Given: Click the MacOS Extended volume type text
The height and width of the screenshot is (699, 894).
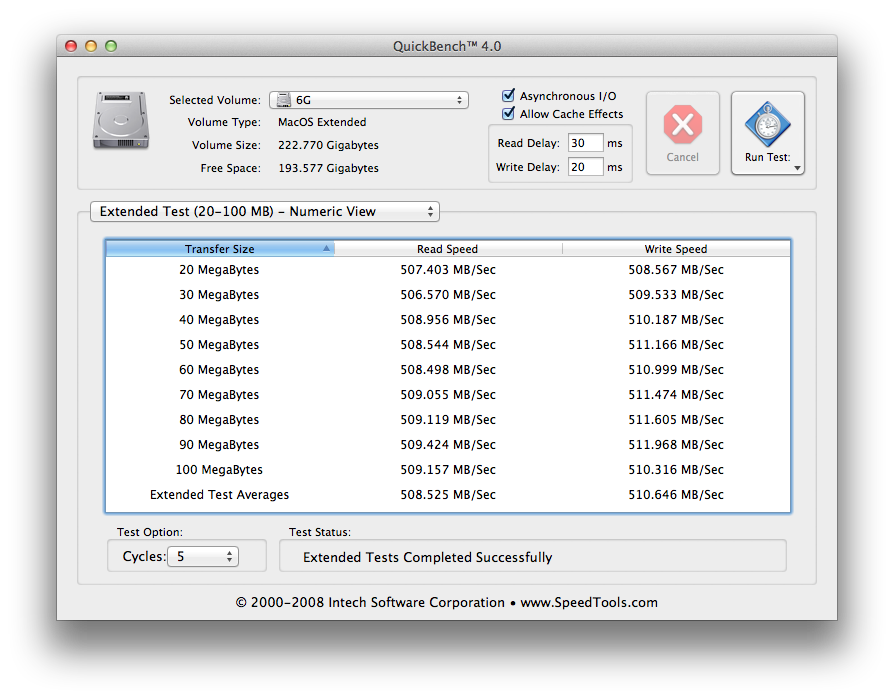Looking at the screenshot, I should [x=322, y=122].
